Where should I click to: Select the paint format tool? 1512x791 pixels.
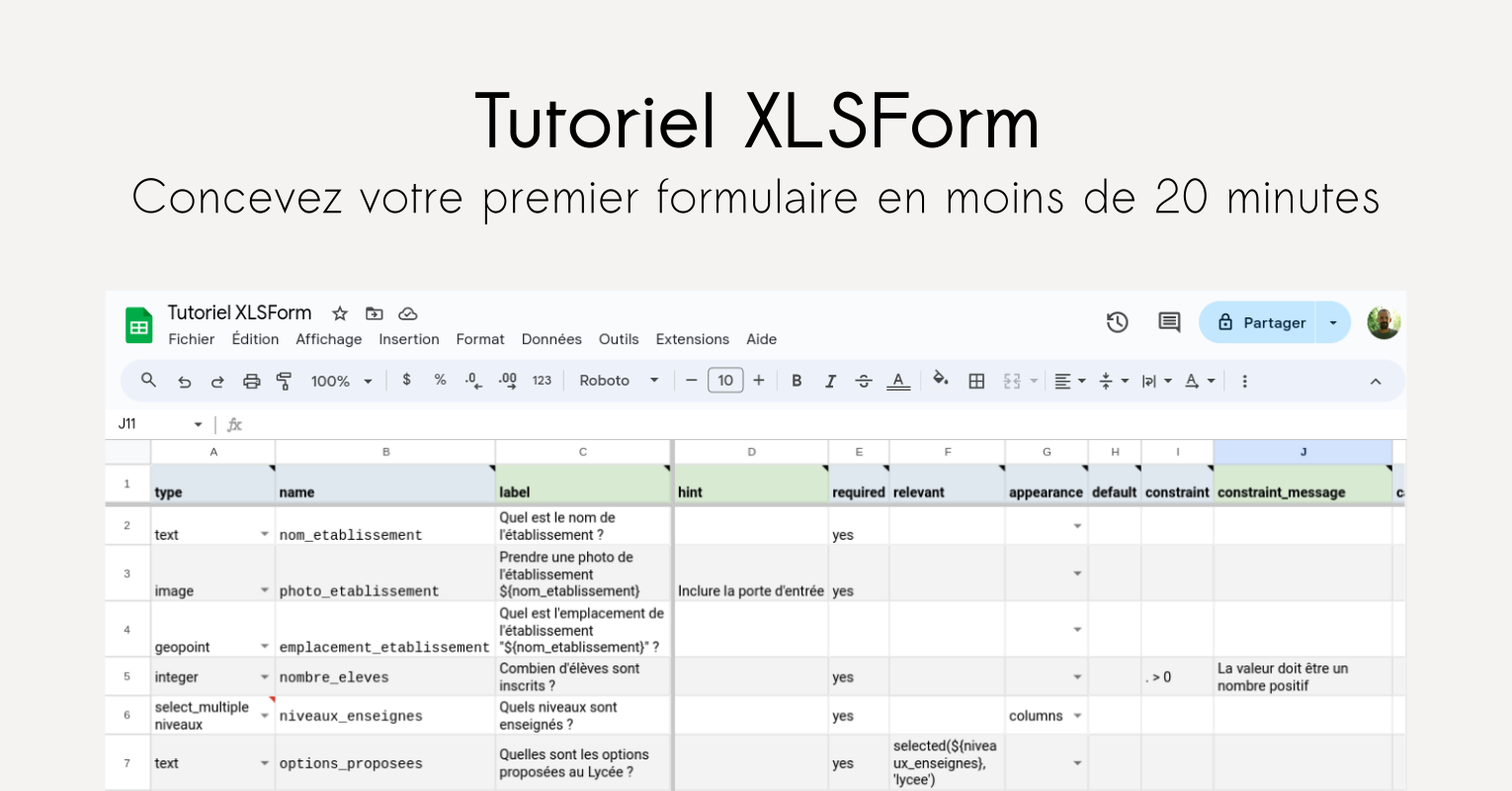(285, 382)
